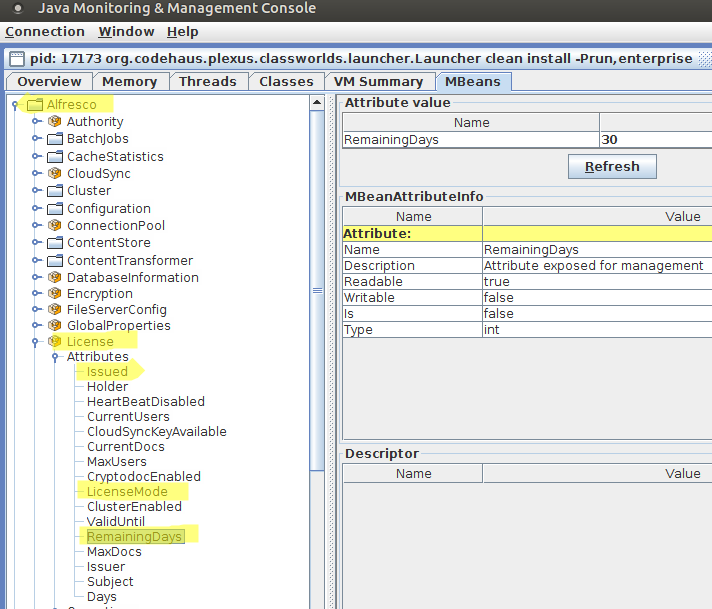Switch to the Classes tab
This screenshot has height=609, width=712.
286,82
